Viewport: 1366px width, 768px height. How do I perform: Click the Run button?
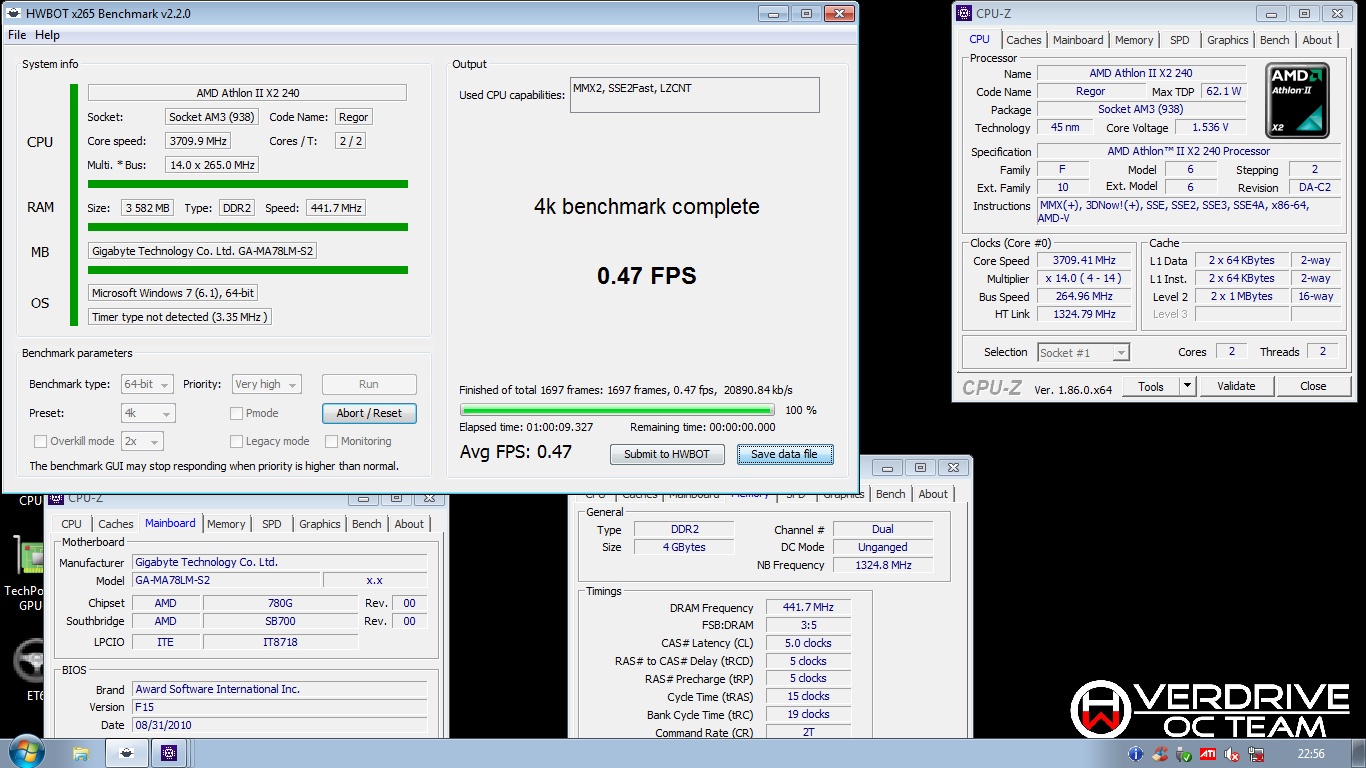click(x=369, y=384)
